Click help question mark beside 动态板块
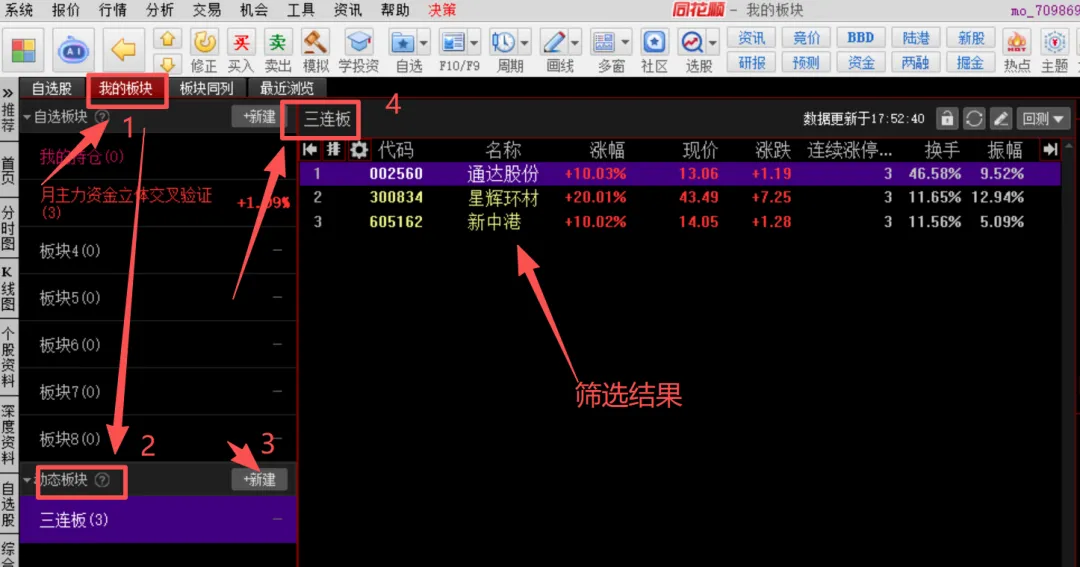 [x=102, y=480]
